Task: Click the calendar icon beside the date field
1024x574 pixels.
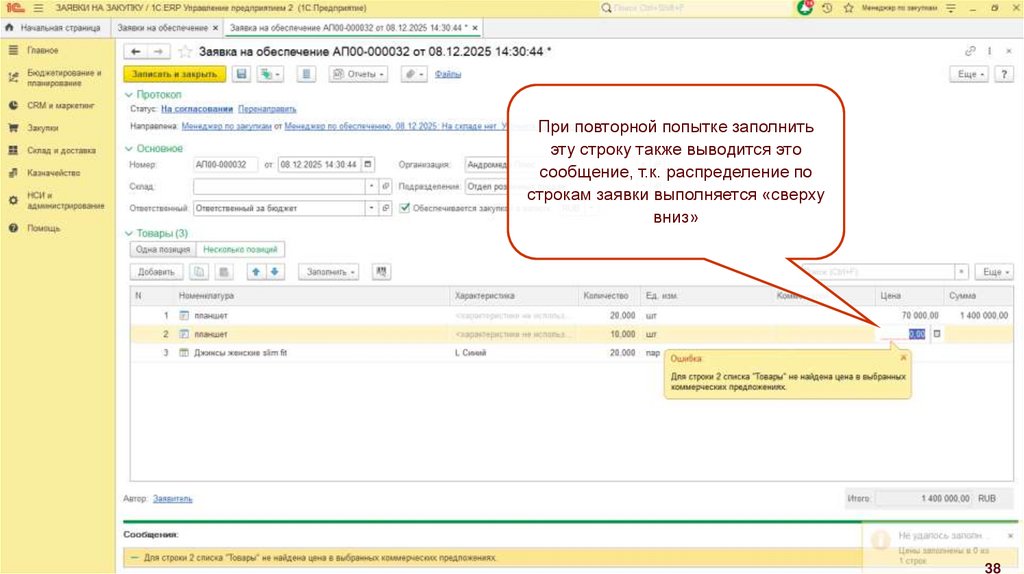Action: (368, 165)
